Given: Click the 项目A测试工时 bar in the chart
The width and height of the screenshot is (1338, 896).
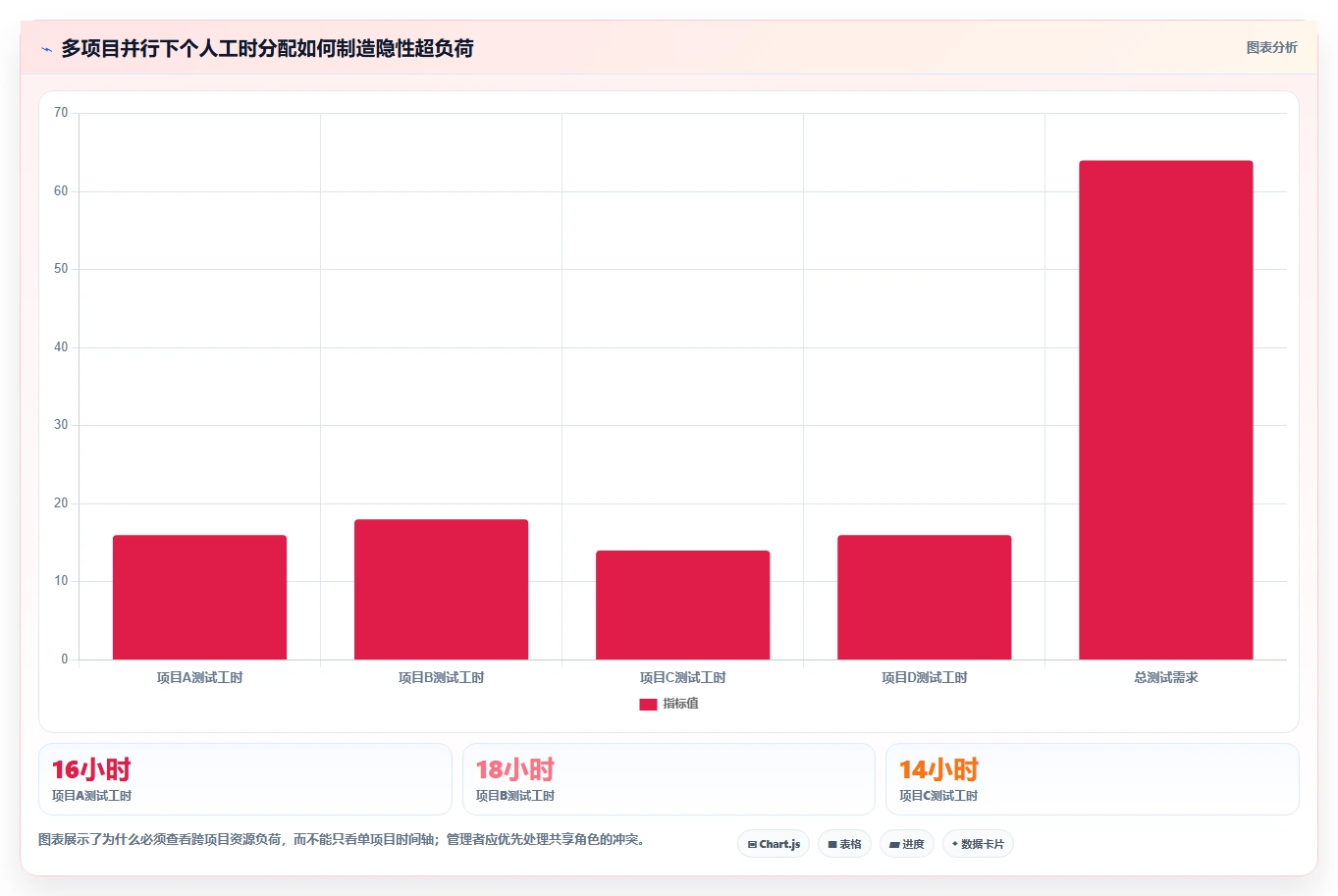Looking at the screenshot, I should pyautogui.click(x=199, y=597).
